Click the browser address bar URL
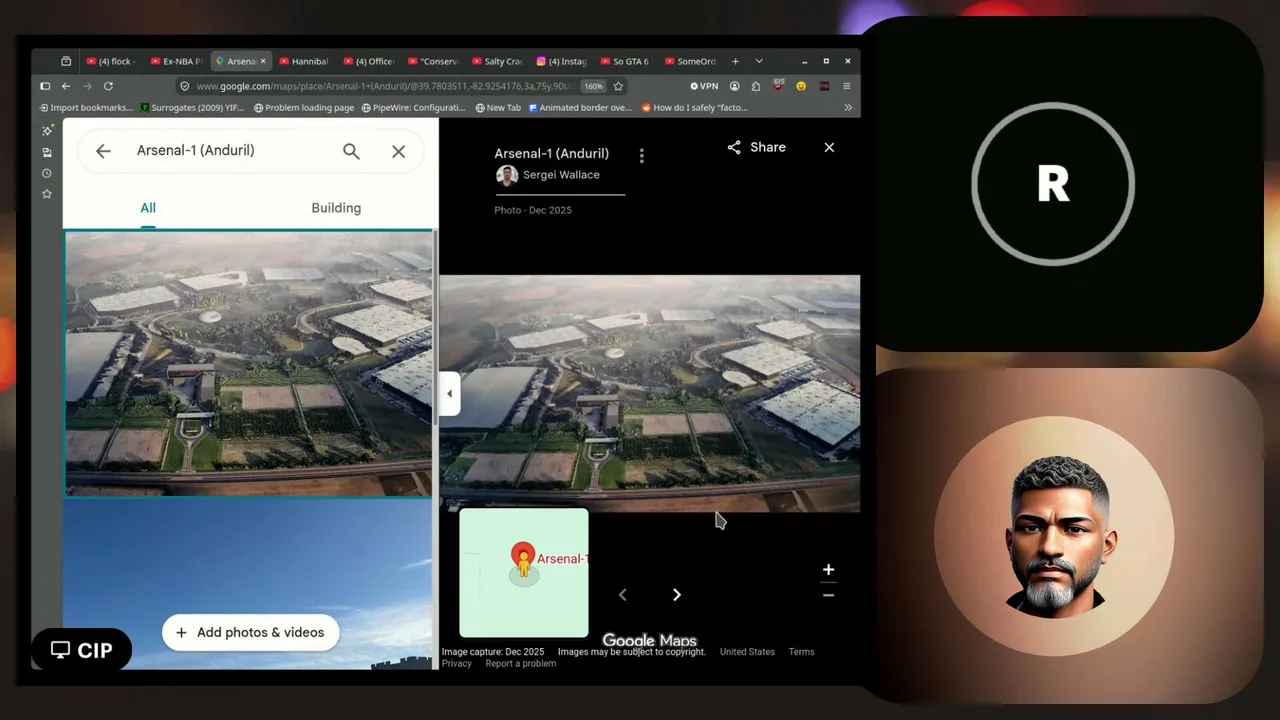1280x720 pixels. 385,86
